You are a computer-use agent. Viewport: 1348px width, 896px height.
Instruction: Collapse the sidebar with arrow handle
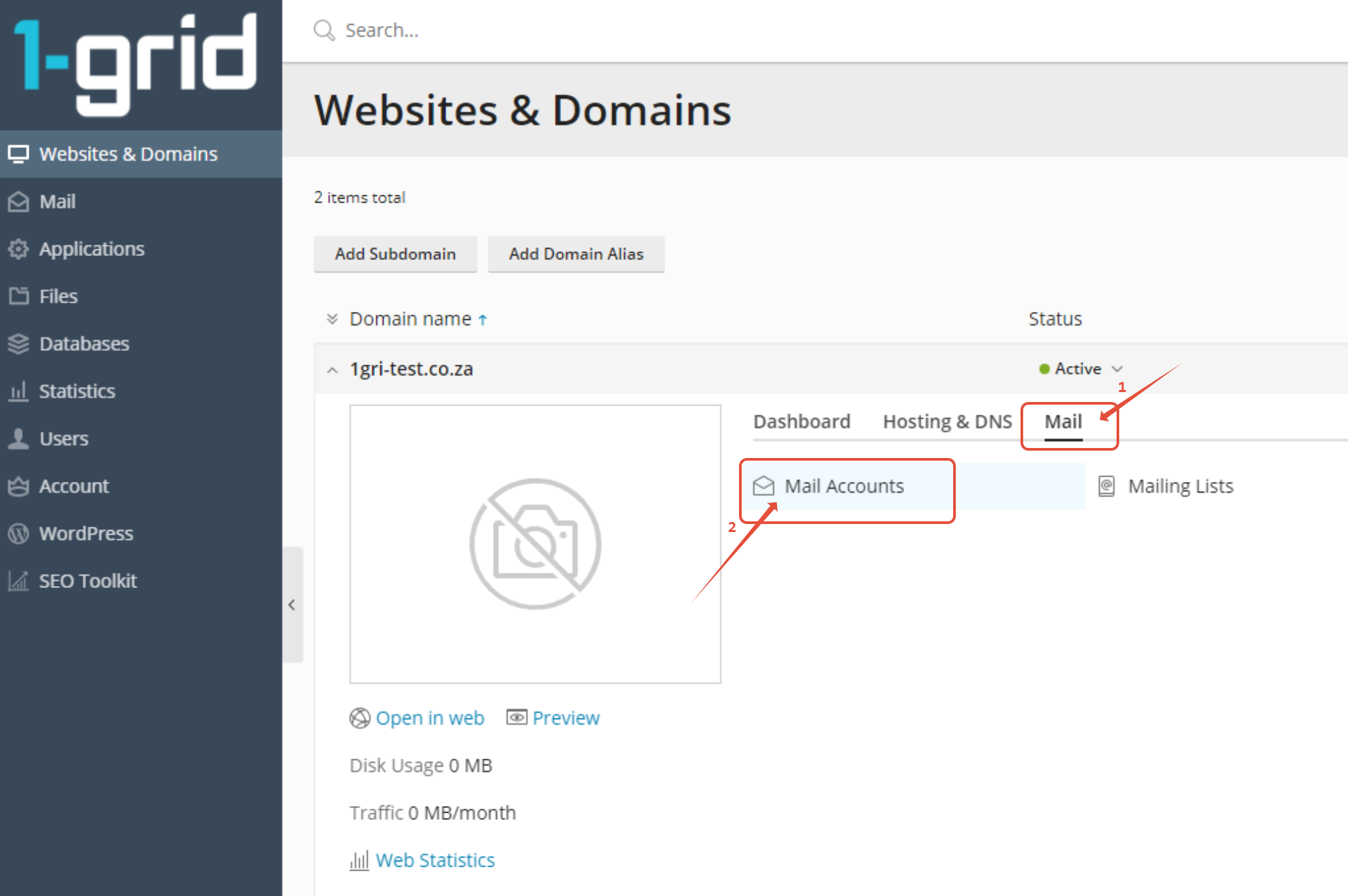coord(291,605)
